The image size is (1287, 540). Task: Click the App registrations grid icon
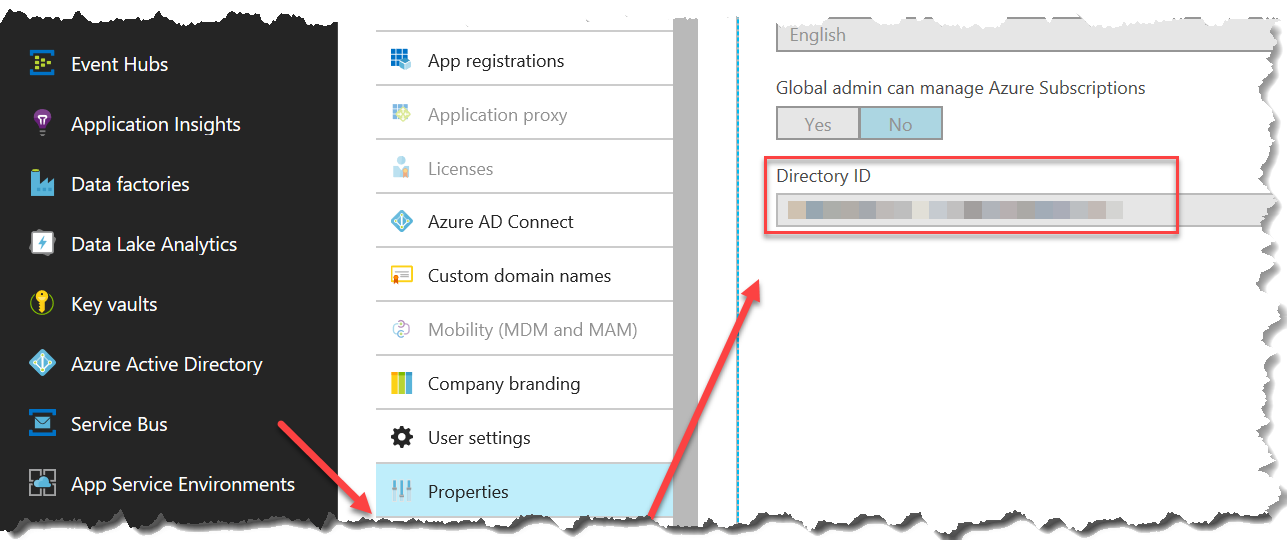tap(401, 60)
